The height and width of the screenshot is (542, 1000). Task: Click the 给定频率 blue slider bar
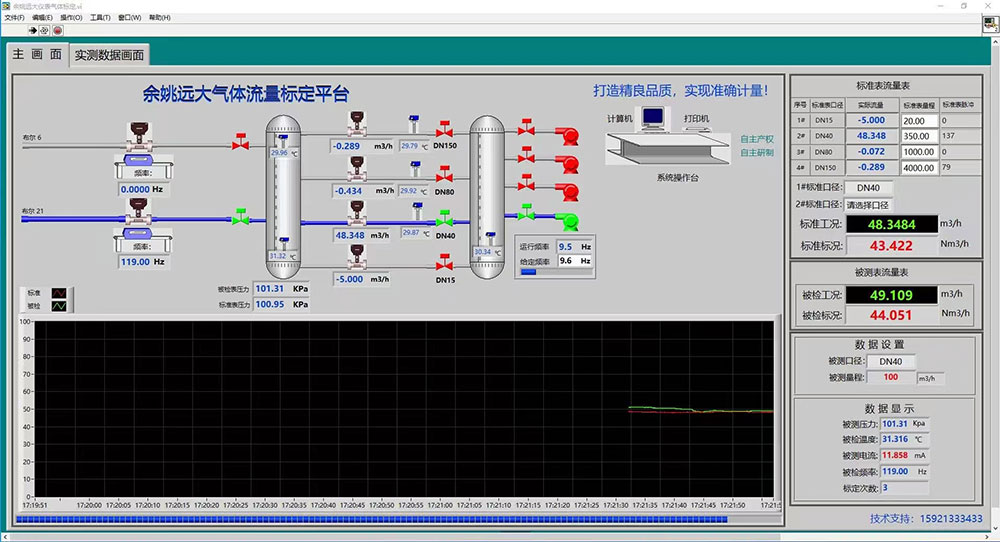530,271
